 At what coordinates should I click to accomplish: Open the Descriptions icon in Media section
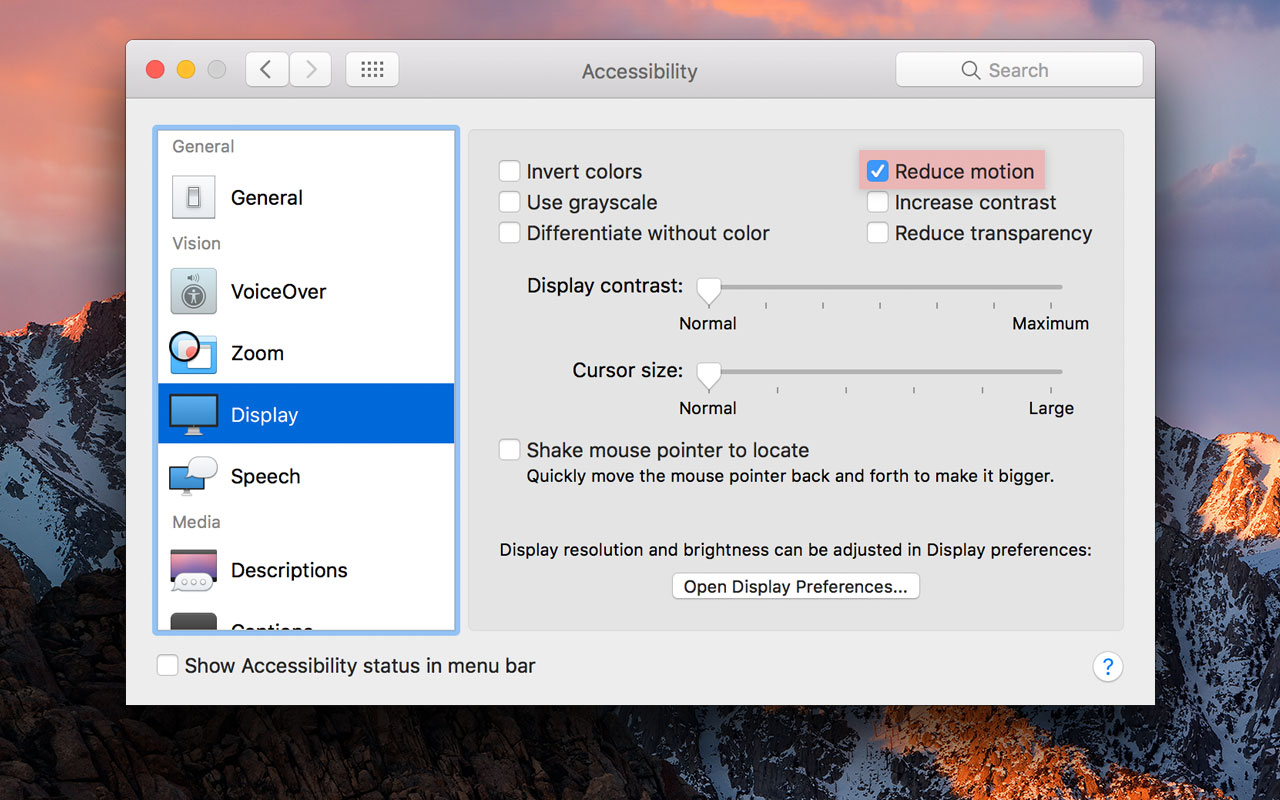pos(193,570)
